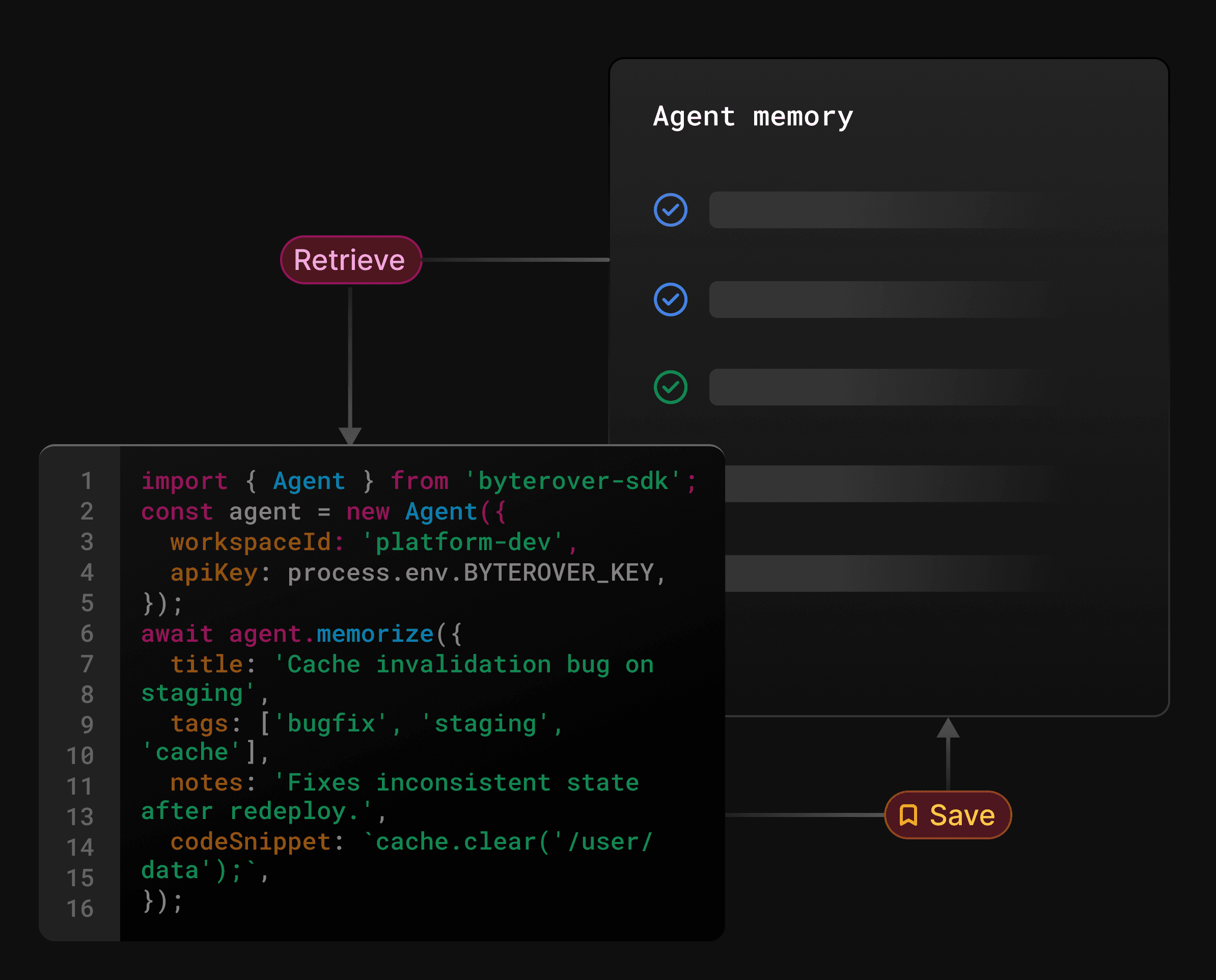
Task: Click the Save button
Action: click(948, 815)
